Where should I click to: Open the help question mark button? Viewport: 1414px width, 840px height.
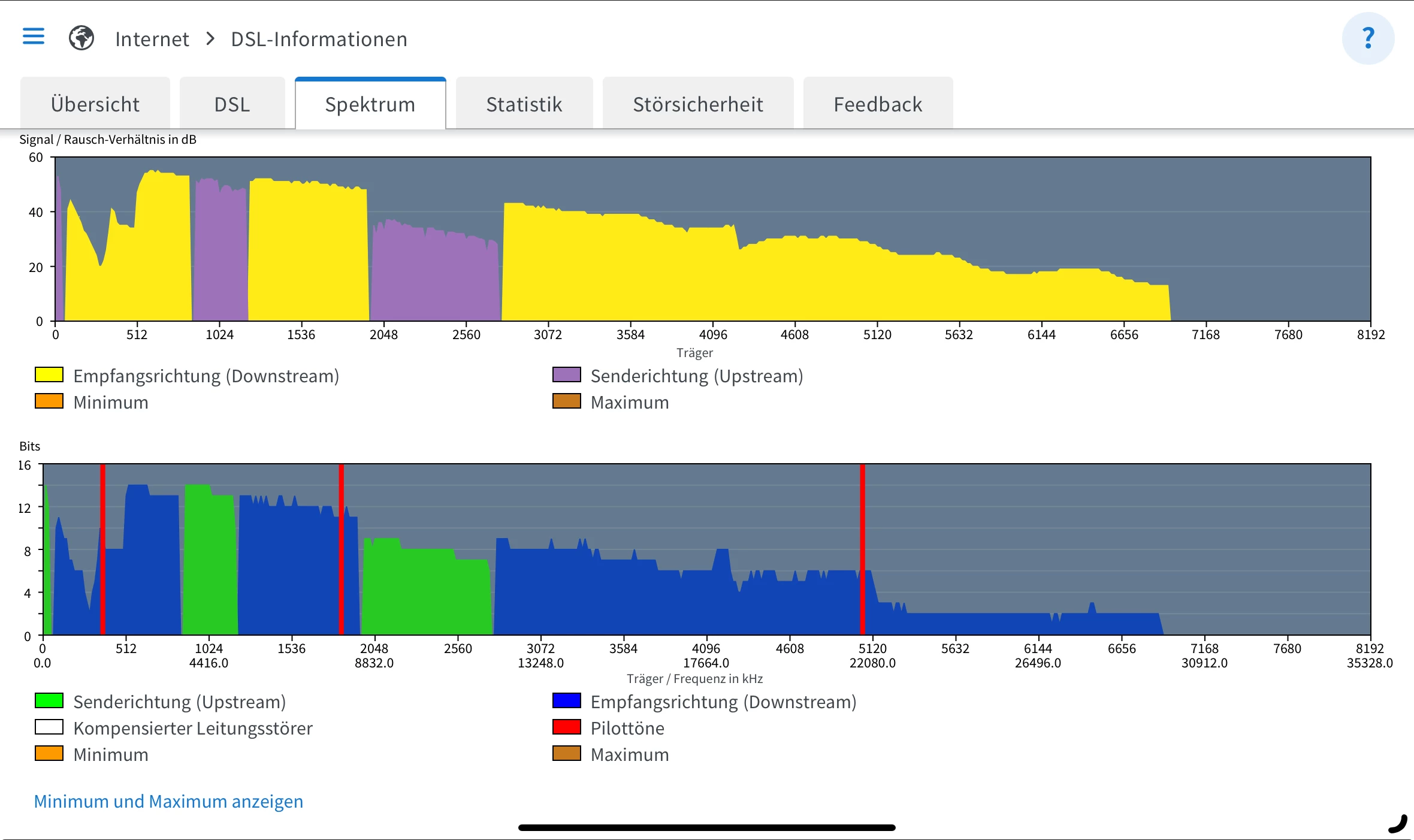[1367, 38]
